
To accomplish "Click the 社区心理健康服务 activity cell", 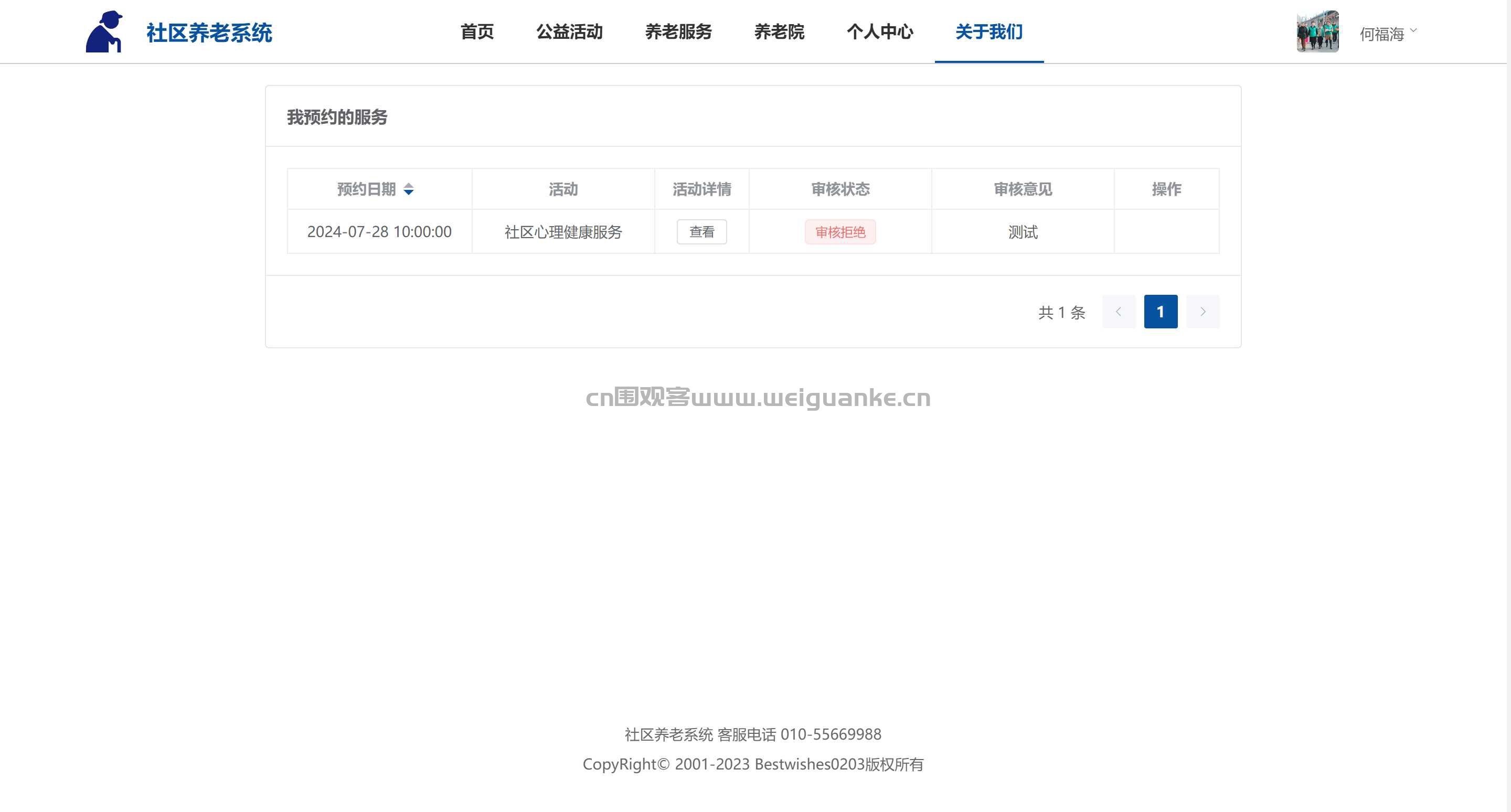I will [563, 232].
